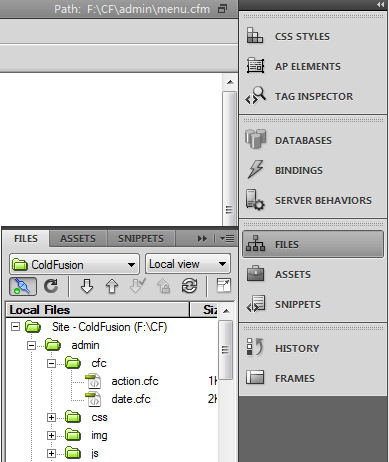Select the Files button in the collapsed dock
The image size is (389, 462).
(x=313, y=244)
